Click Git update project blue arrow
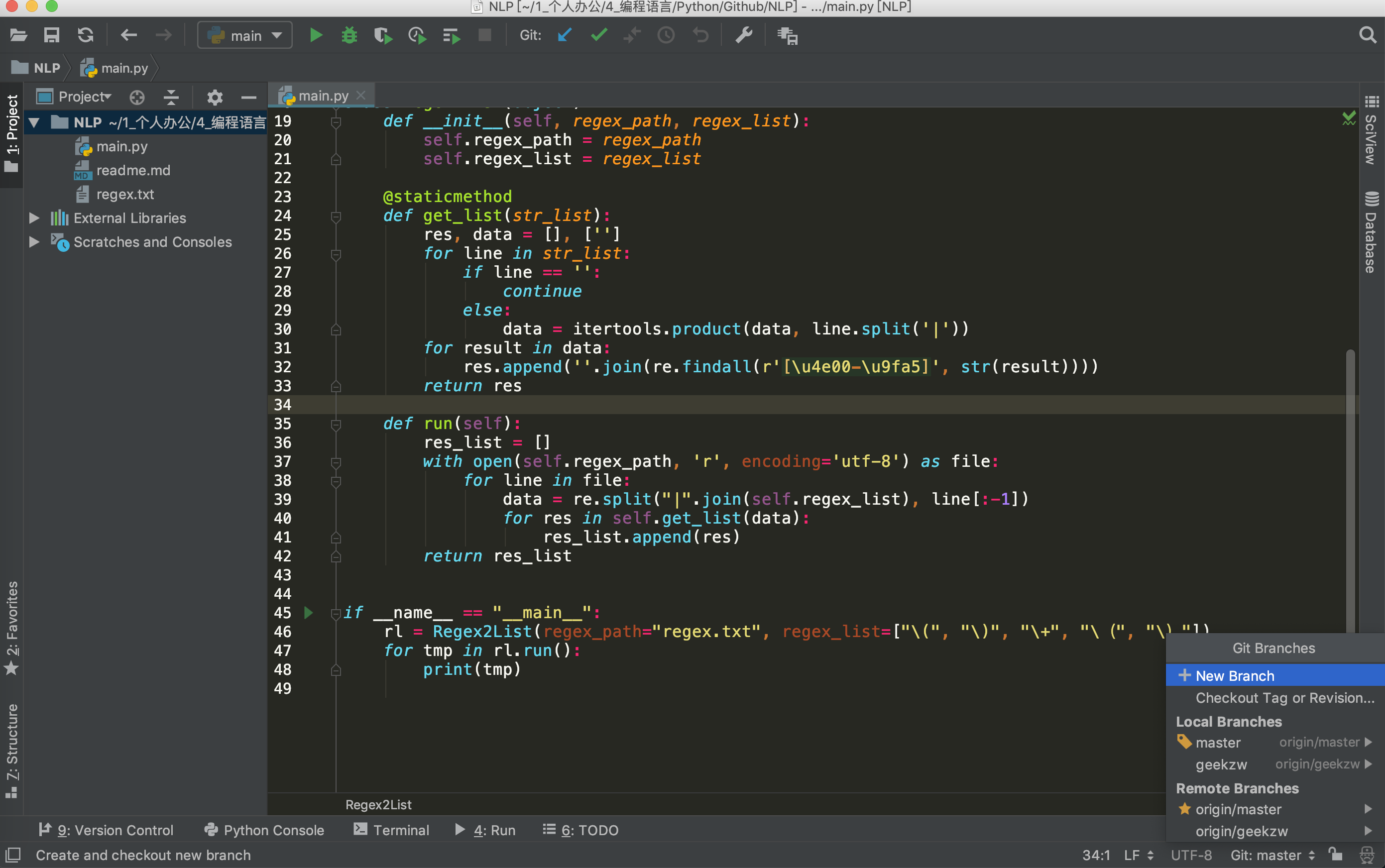Image resolution: width=1385 pixels, height=868 pixels. pyautogui.click(x=565, y=36)
